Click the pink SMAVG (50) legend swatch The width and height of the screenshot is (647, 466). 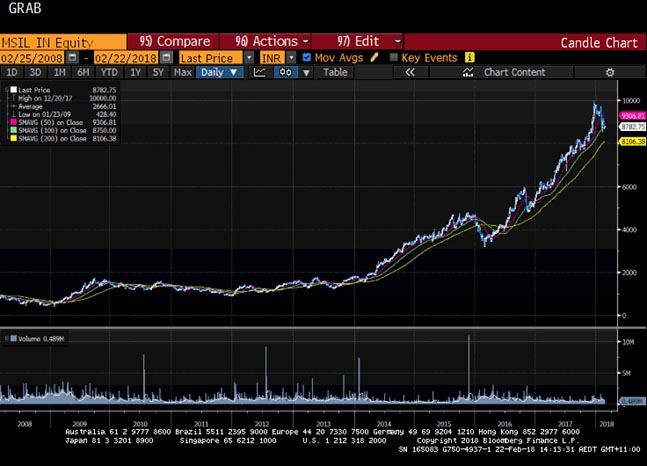pyautogui.click(x=10, y=119)
